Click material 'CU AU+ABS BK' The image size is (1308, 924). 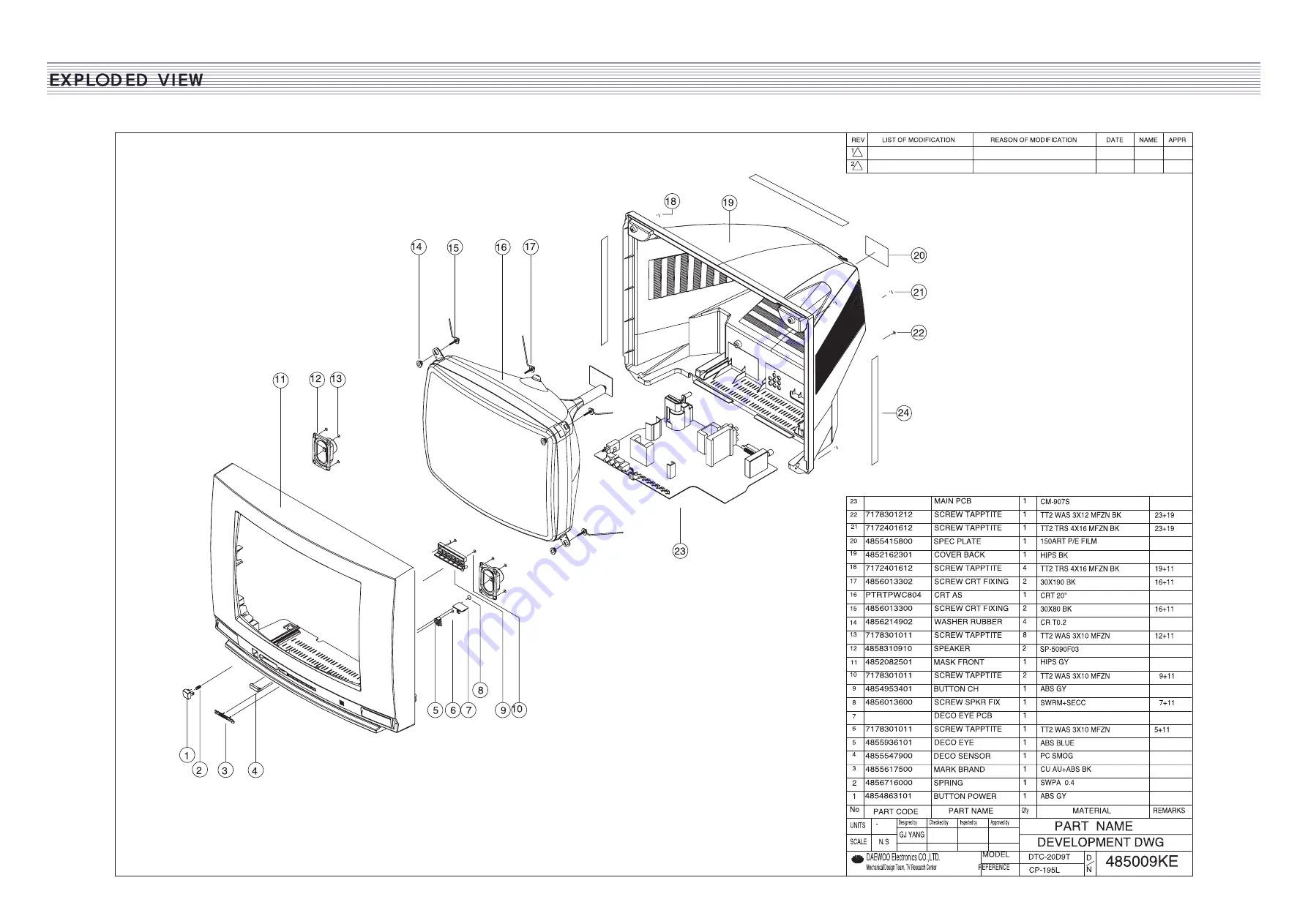coord(1065,770)
